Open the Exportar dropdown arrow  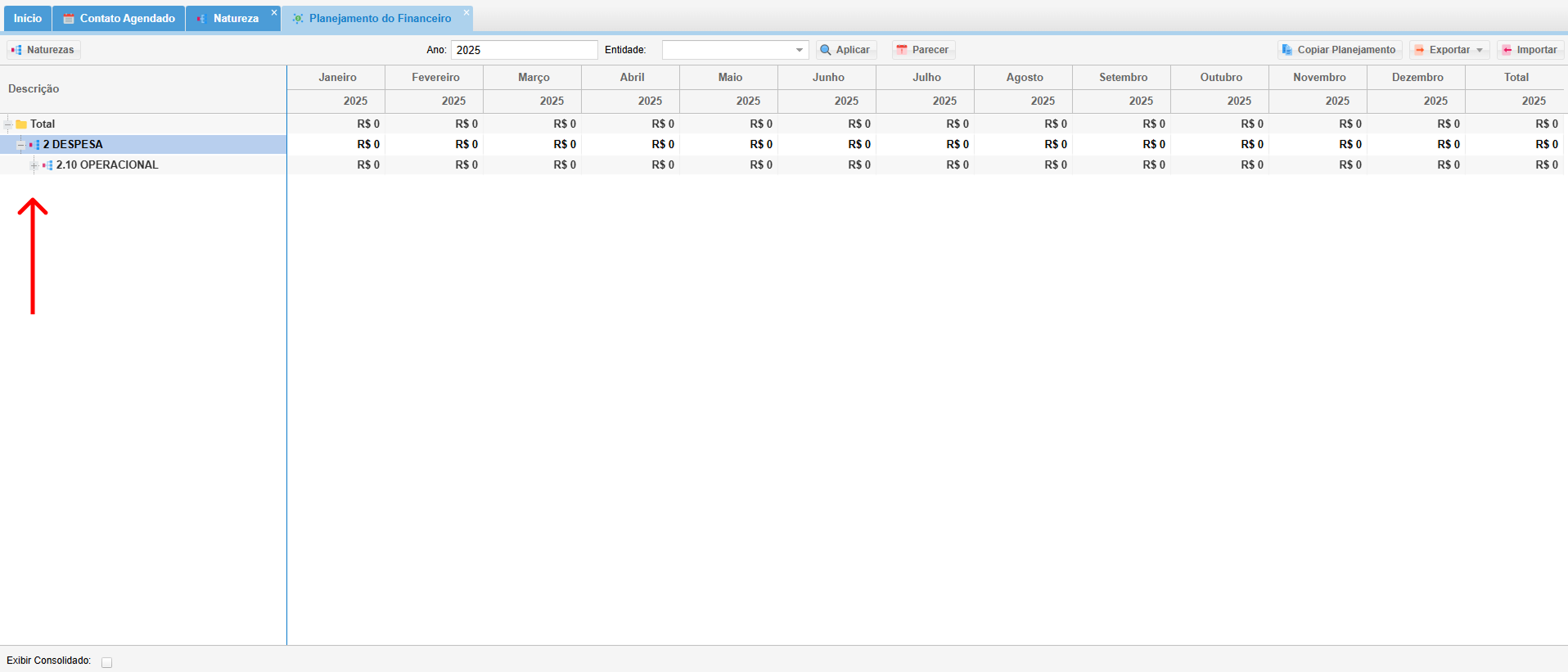(1480, 50)
